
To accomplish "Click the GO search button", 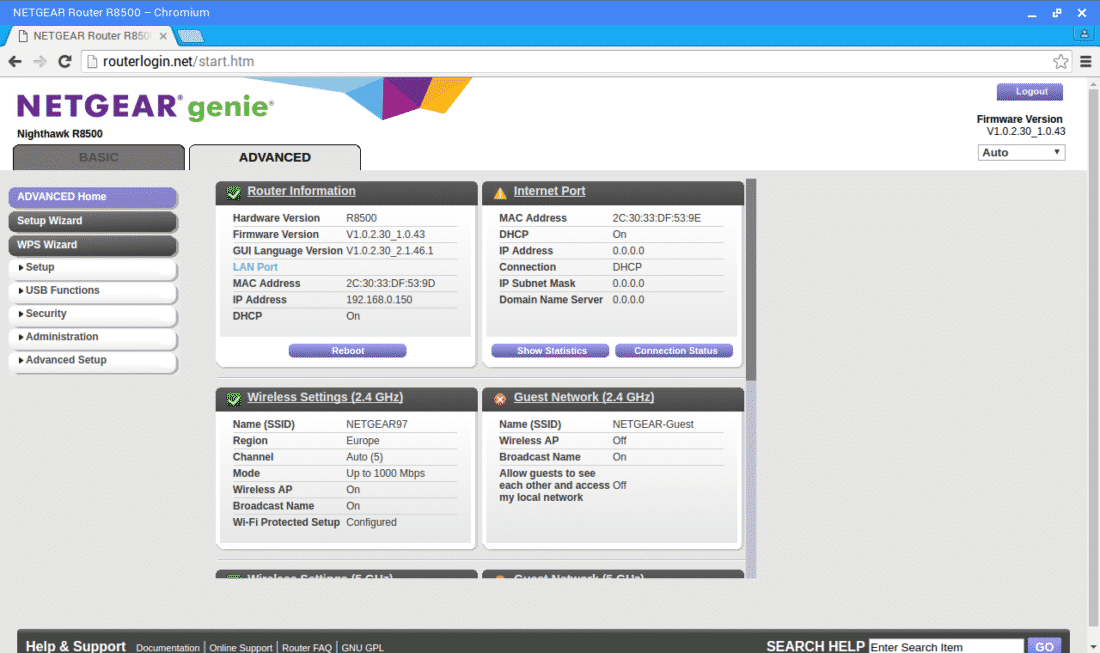I will click(x=1044, y=646).
